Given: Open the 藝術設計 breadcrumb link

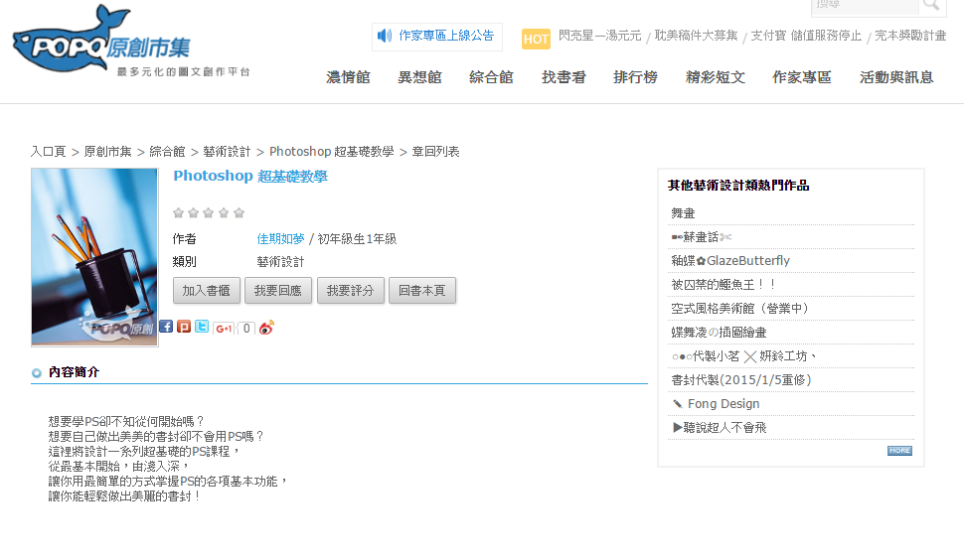Looking at the screenshot, I should [227, 152].
